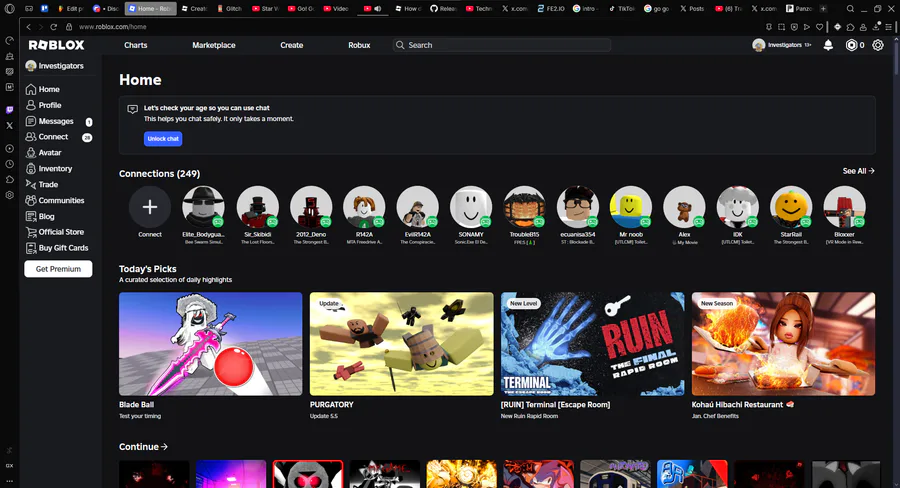This screenshot has width=900, height=488.
Task: Open Elite_Bodygua... connection avatar
Action: (203, 207)
